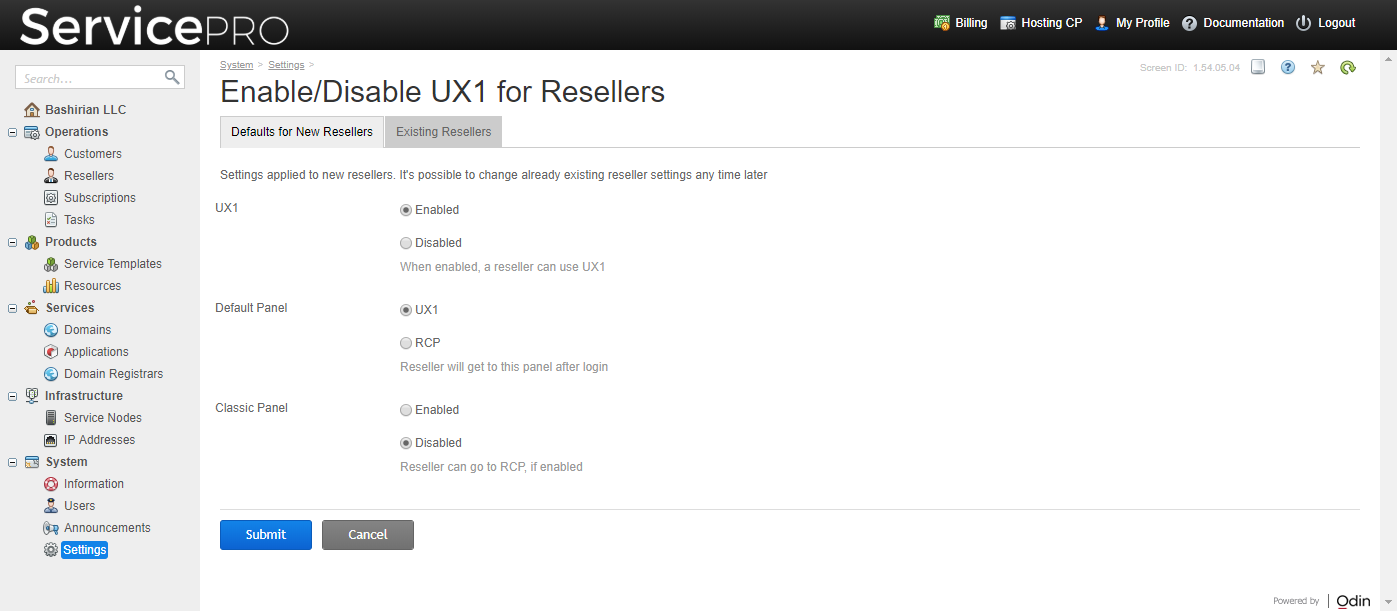Add page to favorites with star icon
The image size is (1397, 611).
1318,67
